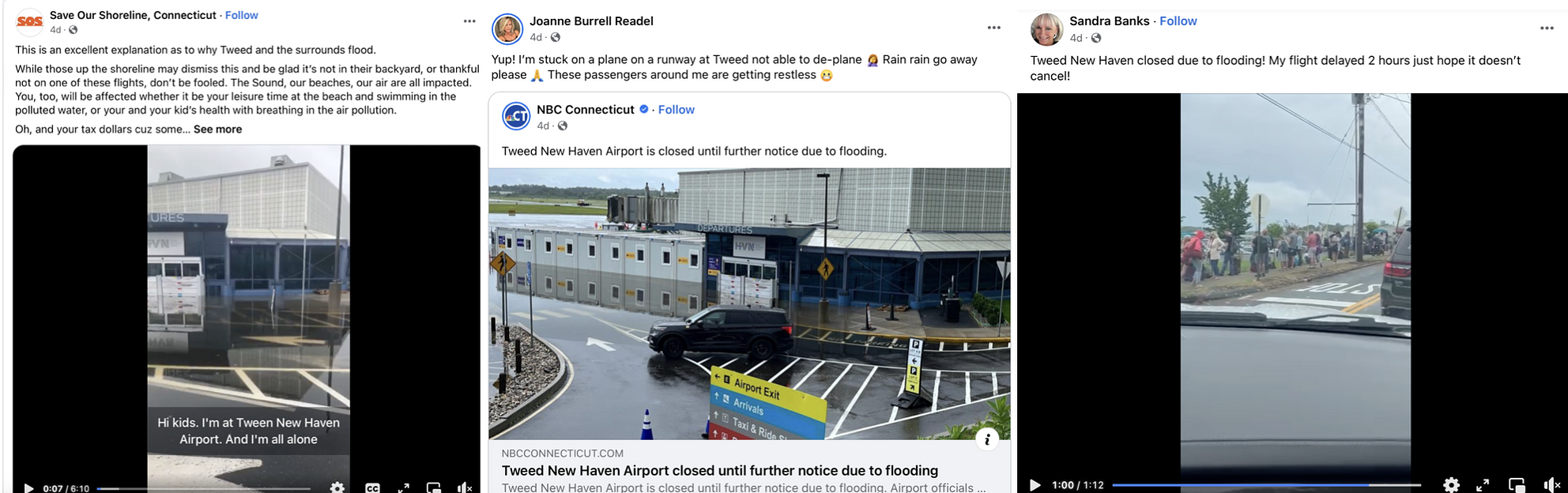Click the info icon on NBC article image
The image size is (1568, 493).
987,439
